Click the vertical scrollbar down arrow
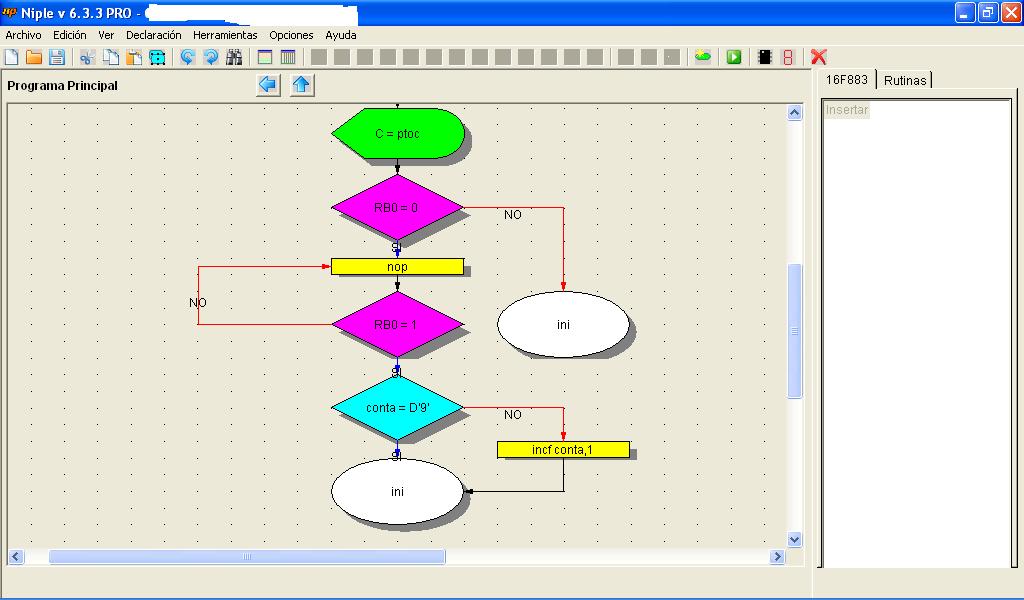Viewport: 1024px width, 600px height. click(x=794, y=539)
